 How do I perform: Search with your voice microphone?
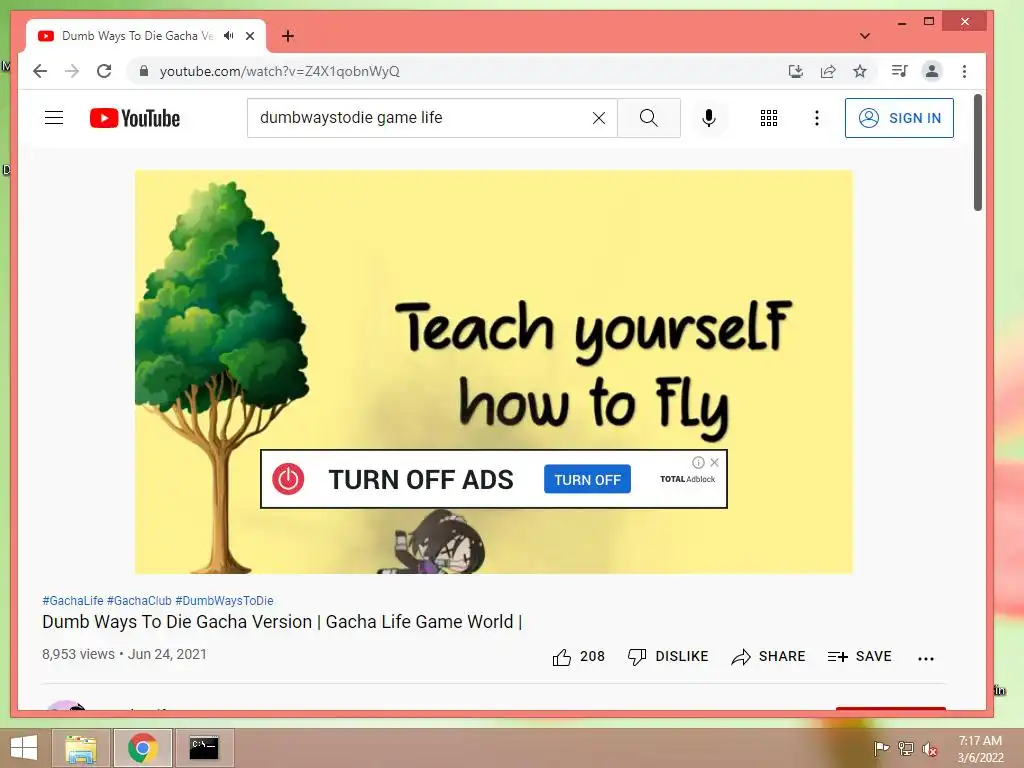click(709, 118)
